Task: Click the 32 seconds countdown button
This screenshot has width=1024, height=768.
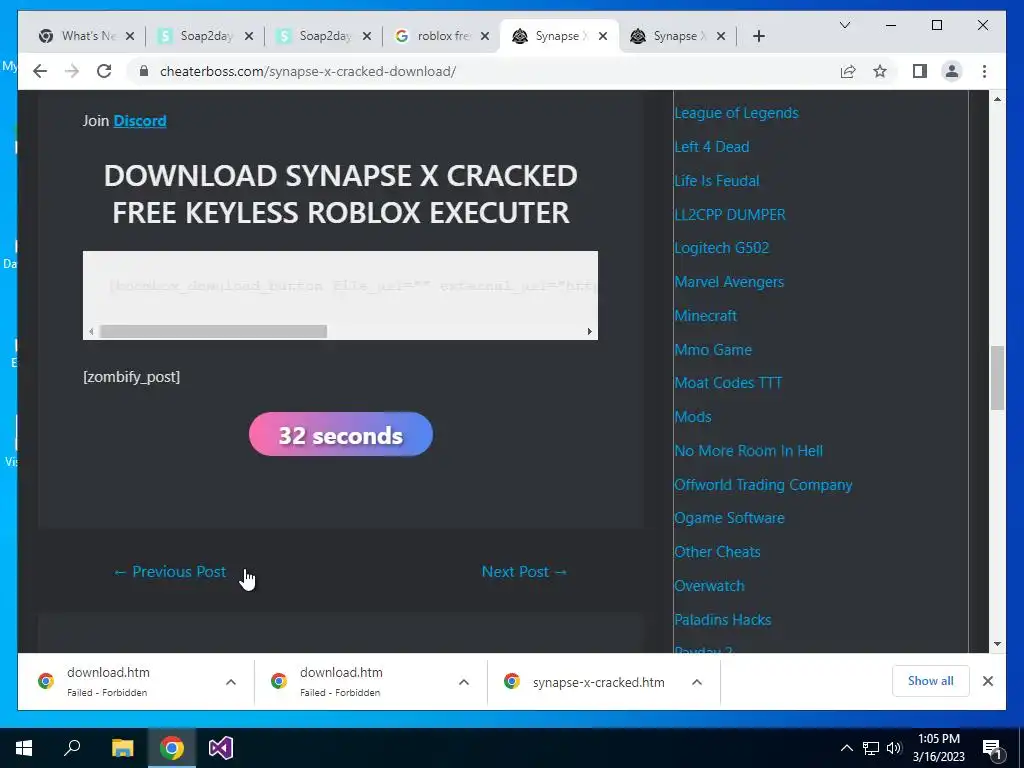Action: [341, 434]
